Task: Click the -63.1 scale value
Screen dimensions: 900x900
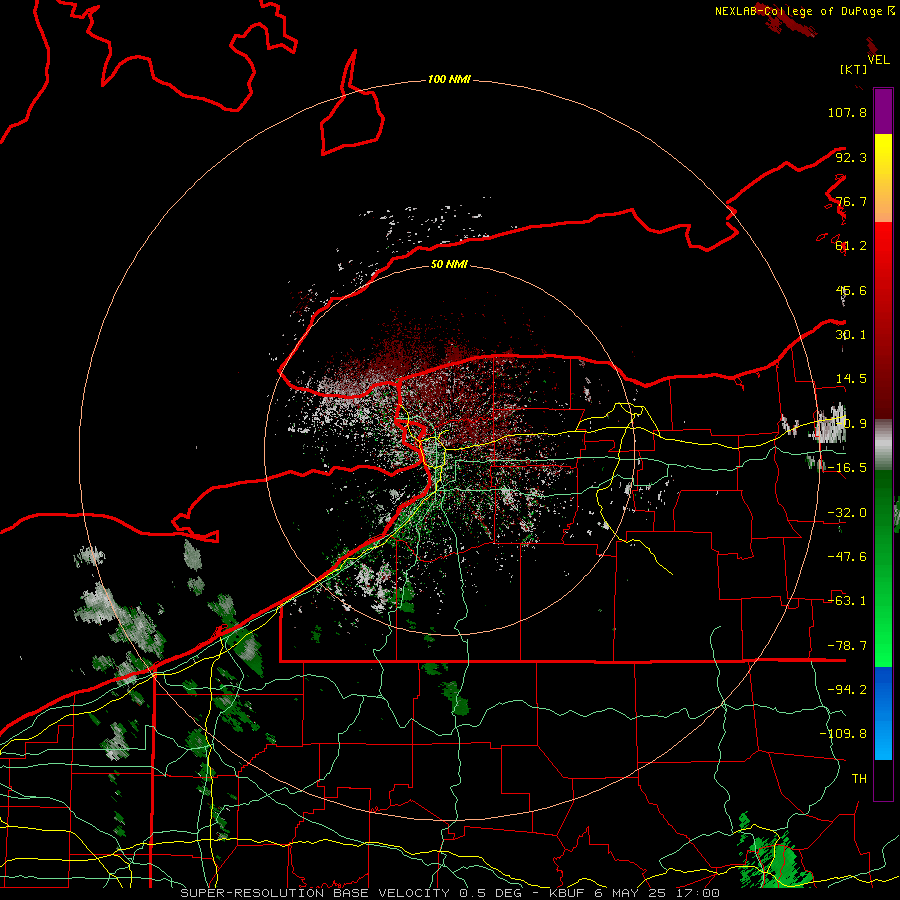Action: tap(847, 601)
